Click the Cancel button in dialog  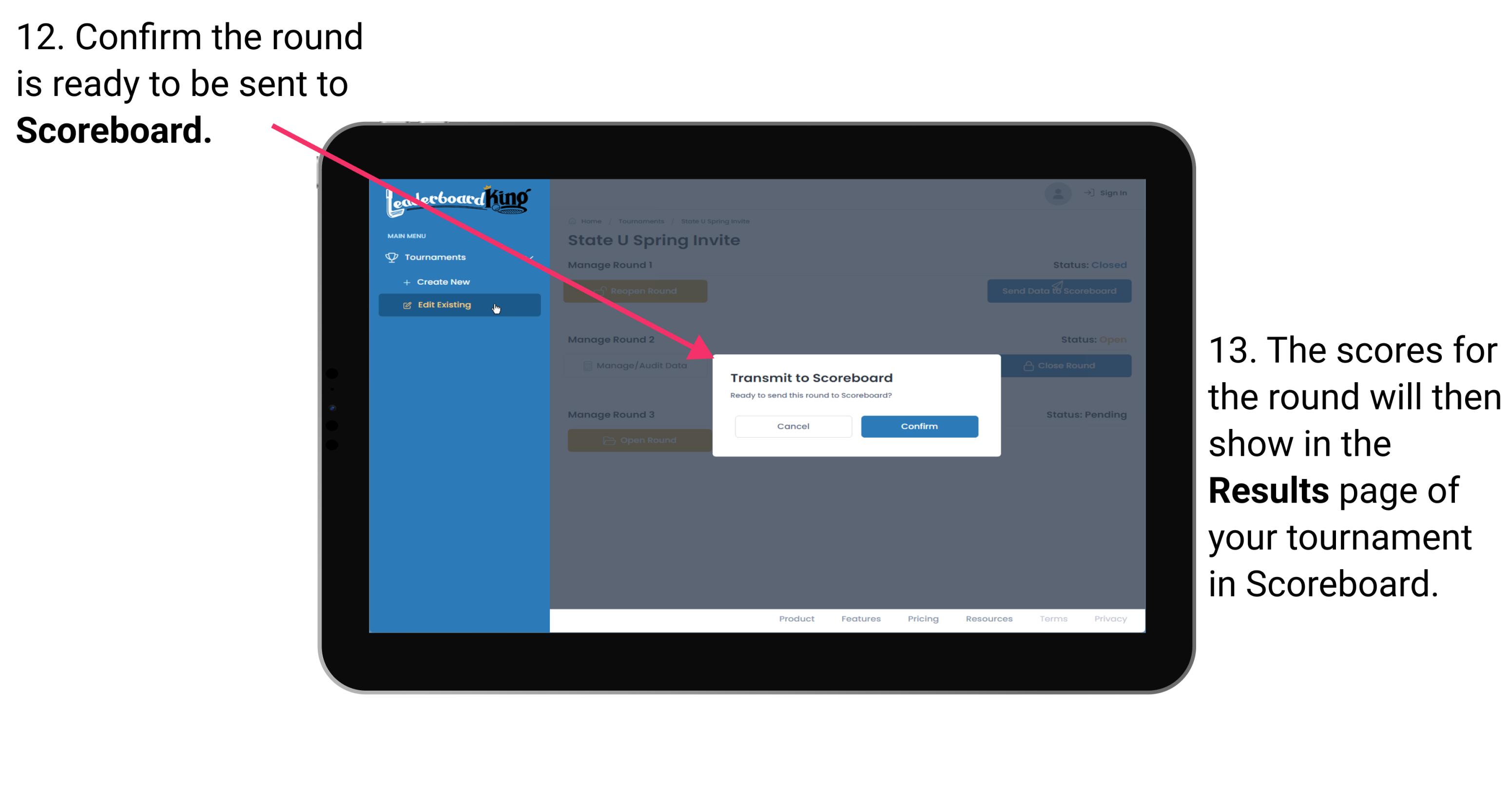point(792,426)
